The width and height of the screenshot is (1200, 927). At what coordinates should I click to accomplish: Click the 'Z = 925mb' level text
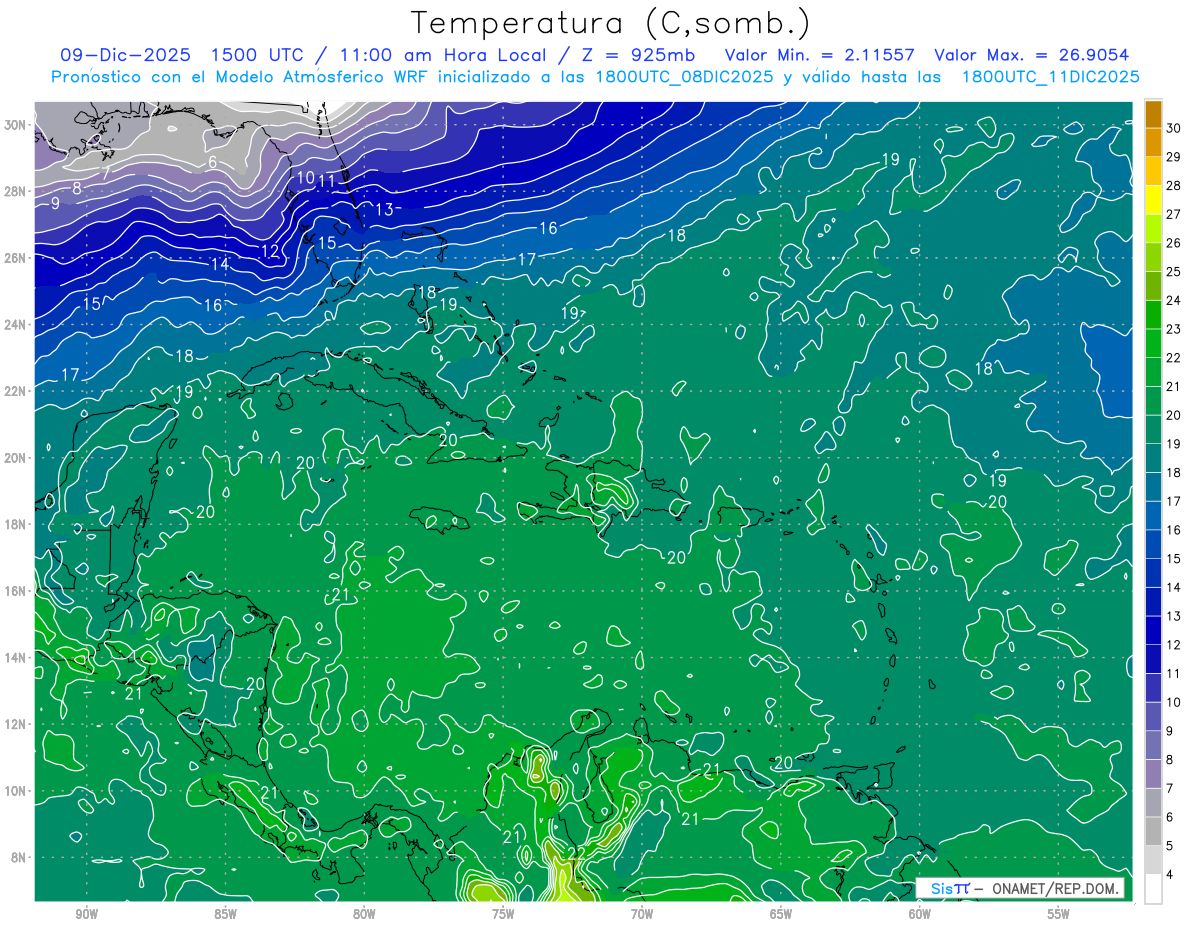click(640, 55)
